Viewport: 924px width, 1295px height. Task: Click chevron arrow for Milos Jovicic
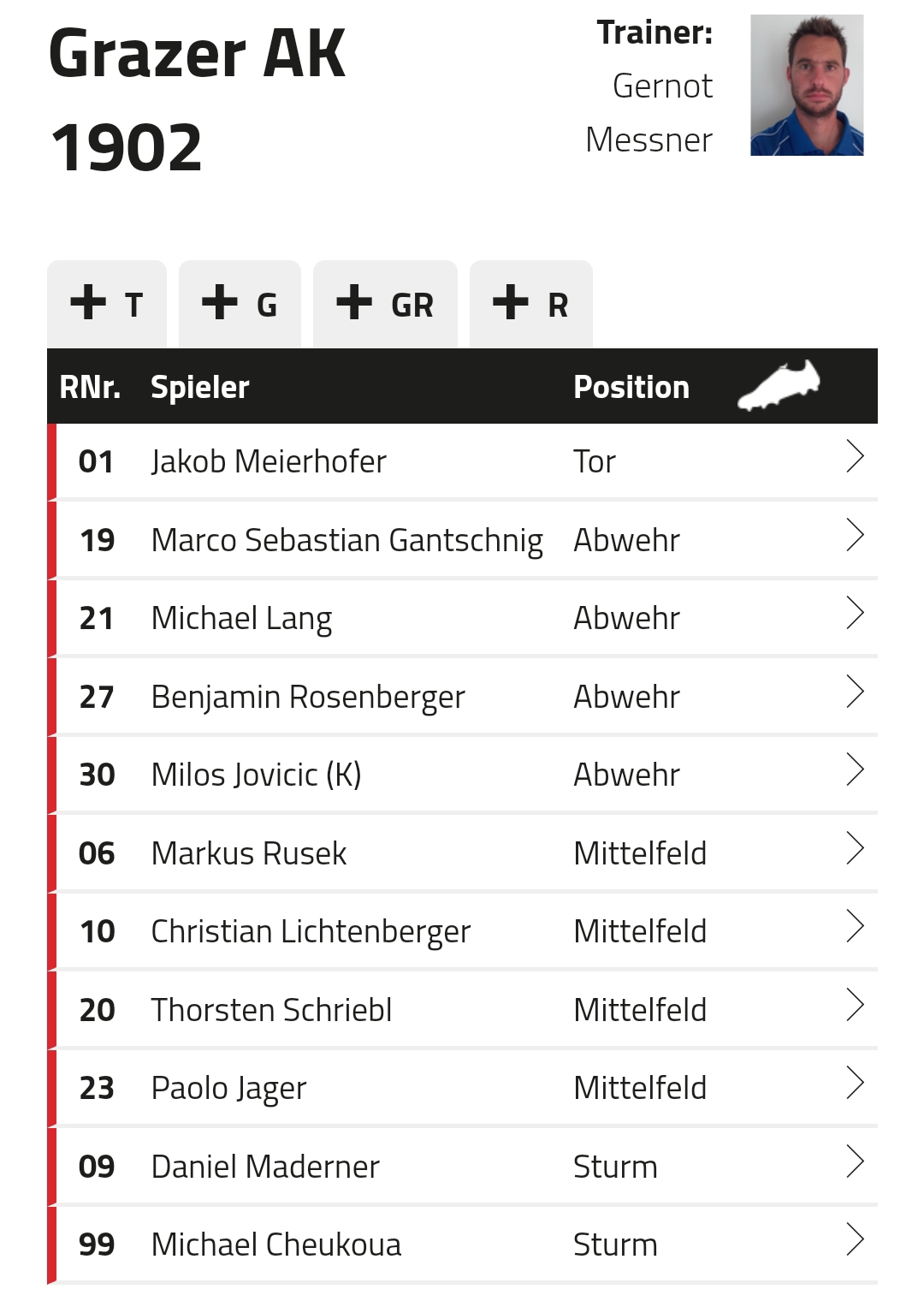pyautogui.click(x=855, y=769)
